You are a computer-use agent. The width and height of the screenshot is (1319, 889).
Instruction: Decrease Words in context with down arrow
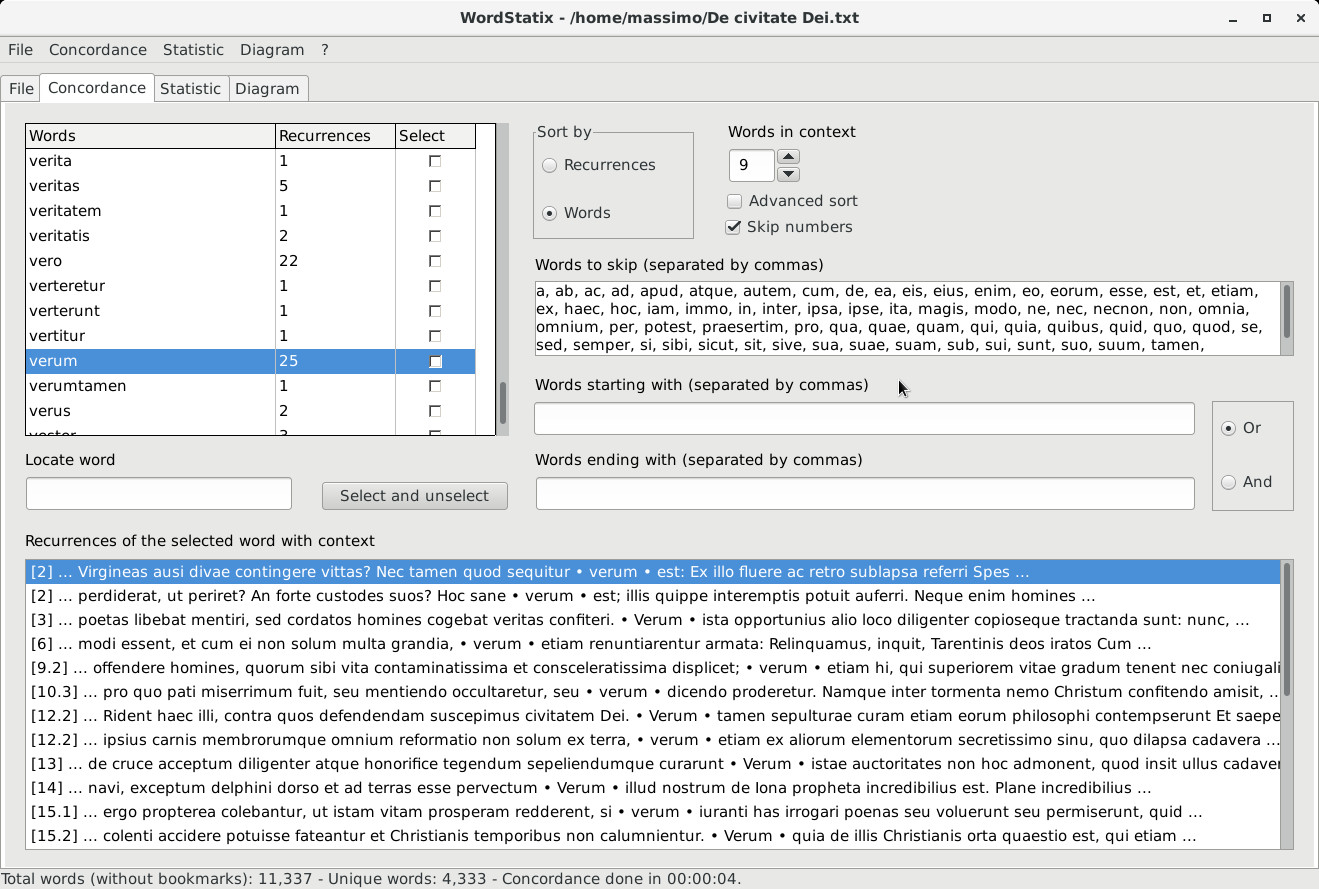pos(788,174)
